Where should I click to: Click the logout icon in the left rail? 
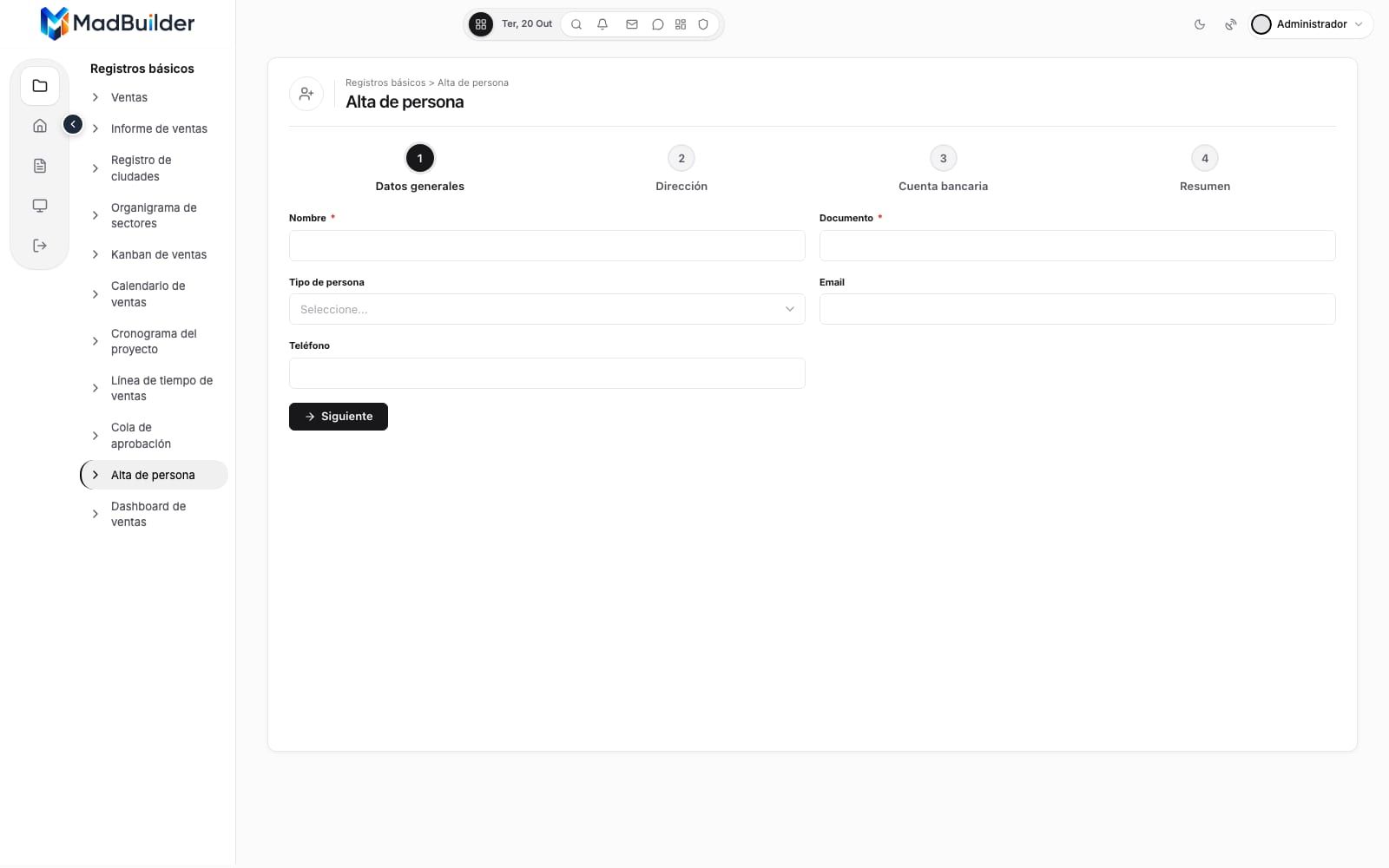(x=40, y=246)
